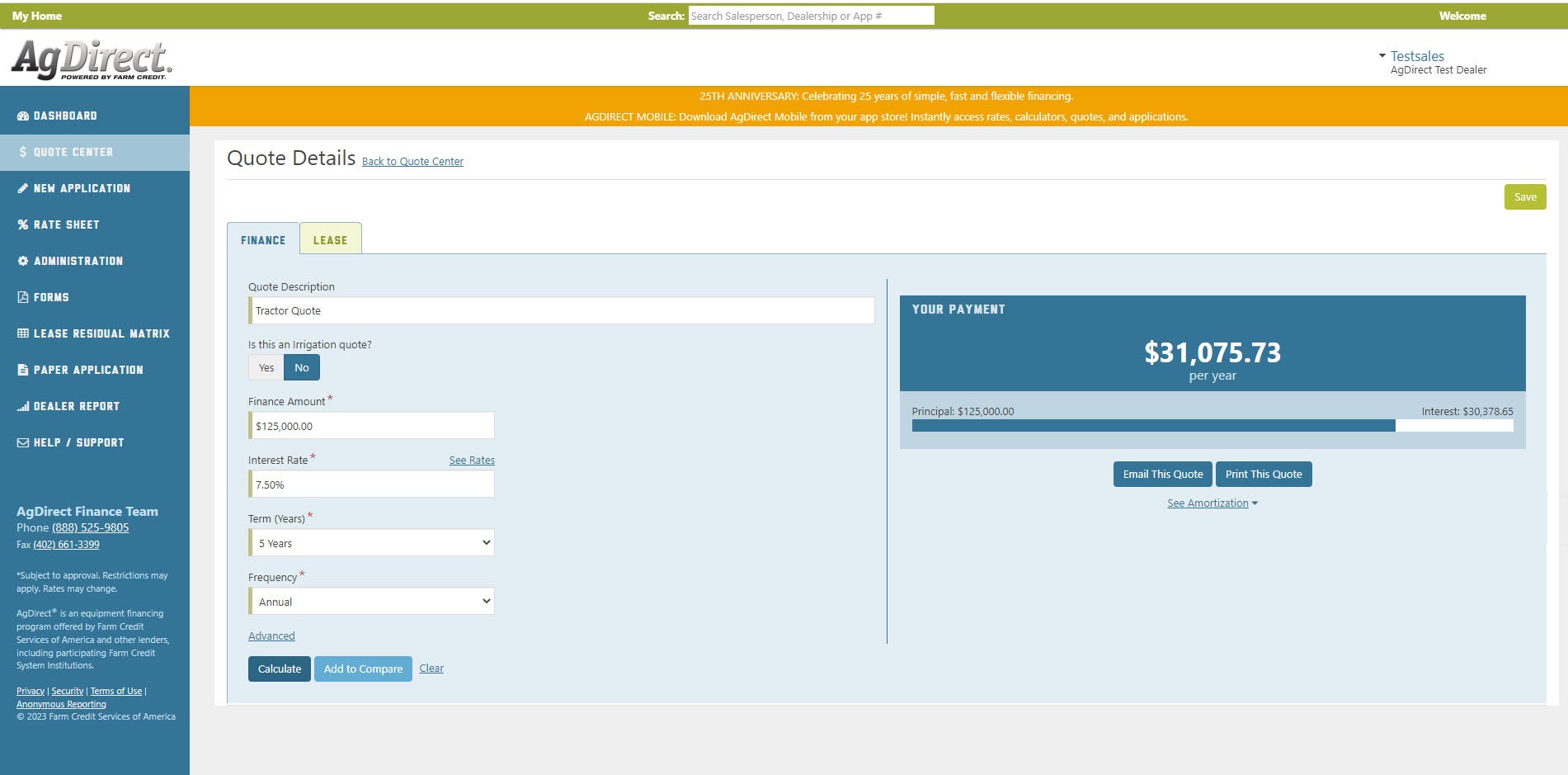Click the bar chart icon beside Dealer Report
The height and width of the screenshot is (775, 1568).
[x=23, y=407]
